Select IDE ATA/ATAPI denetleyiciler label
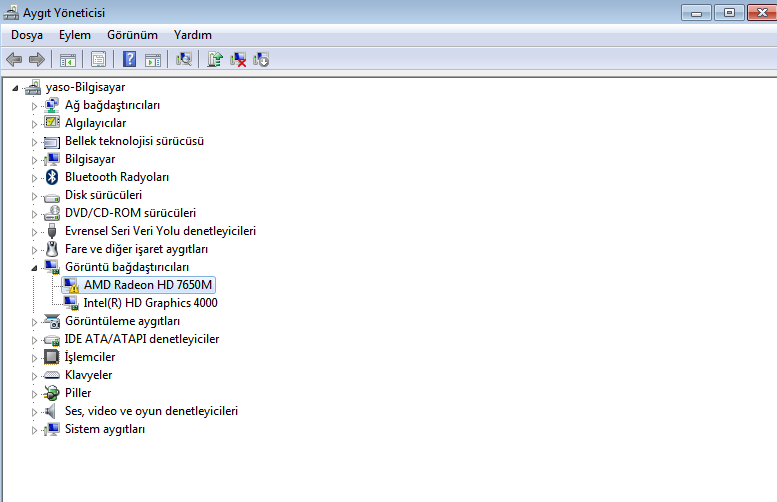 [x=142, y=339]
